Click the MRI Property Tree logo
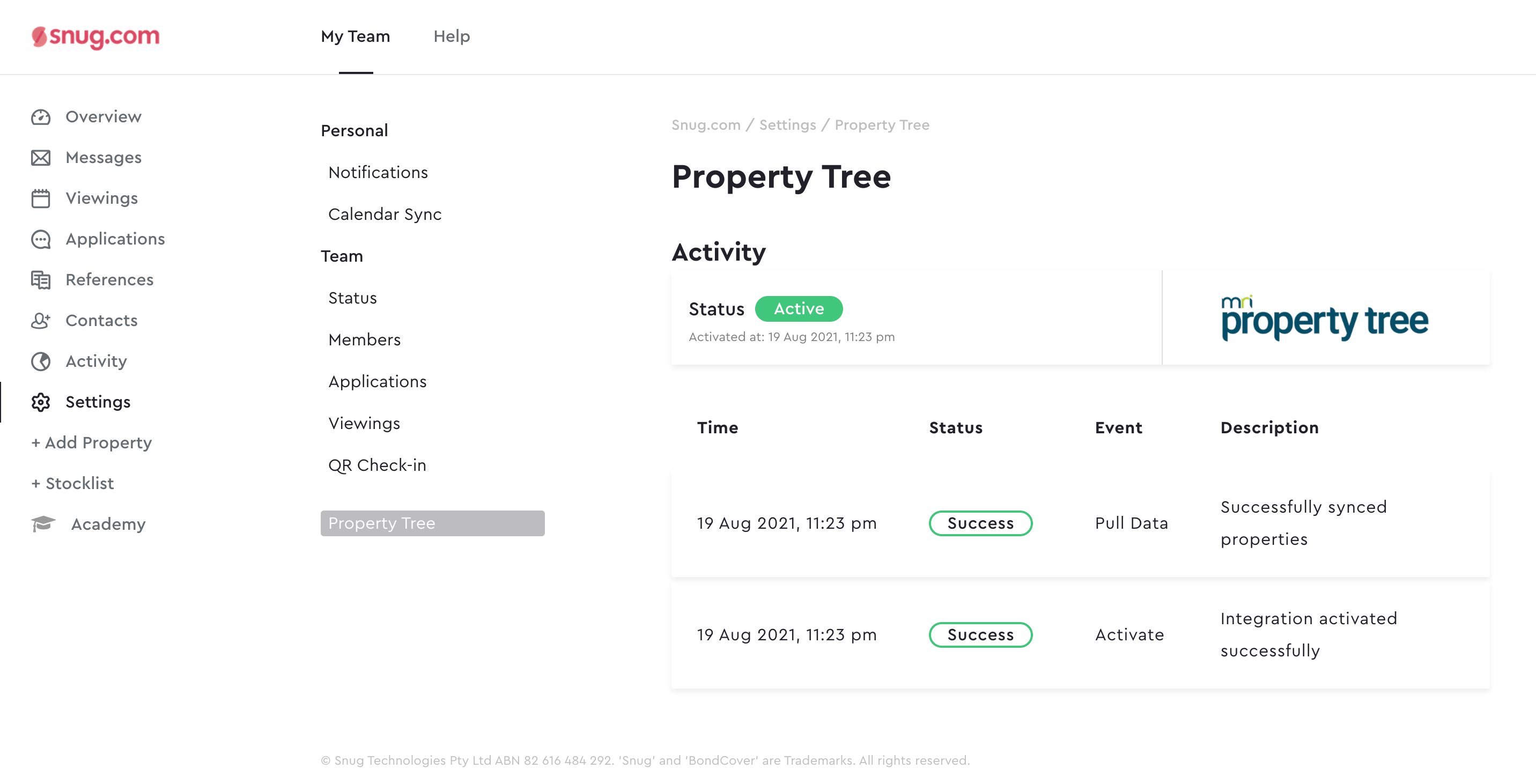This screenshot has width=1536, height=784. (x=1324, y=318)
